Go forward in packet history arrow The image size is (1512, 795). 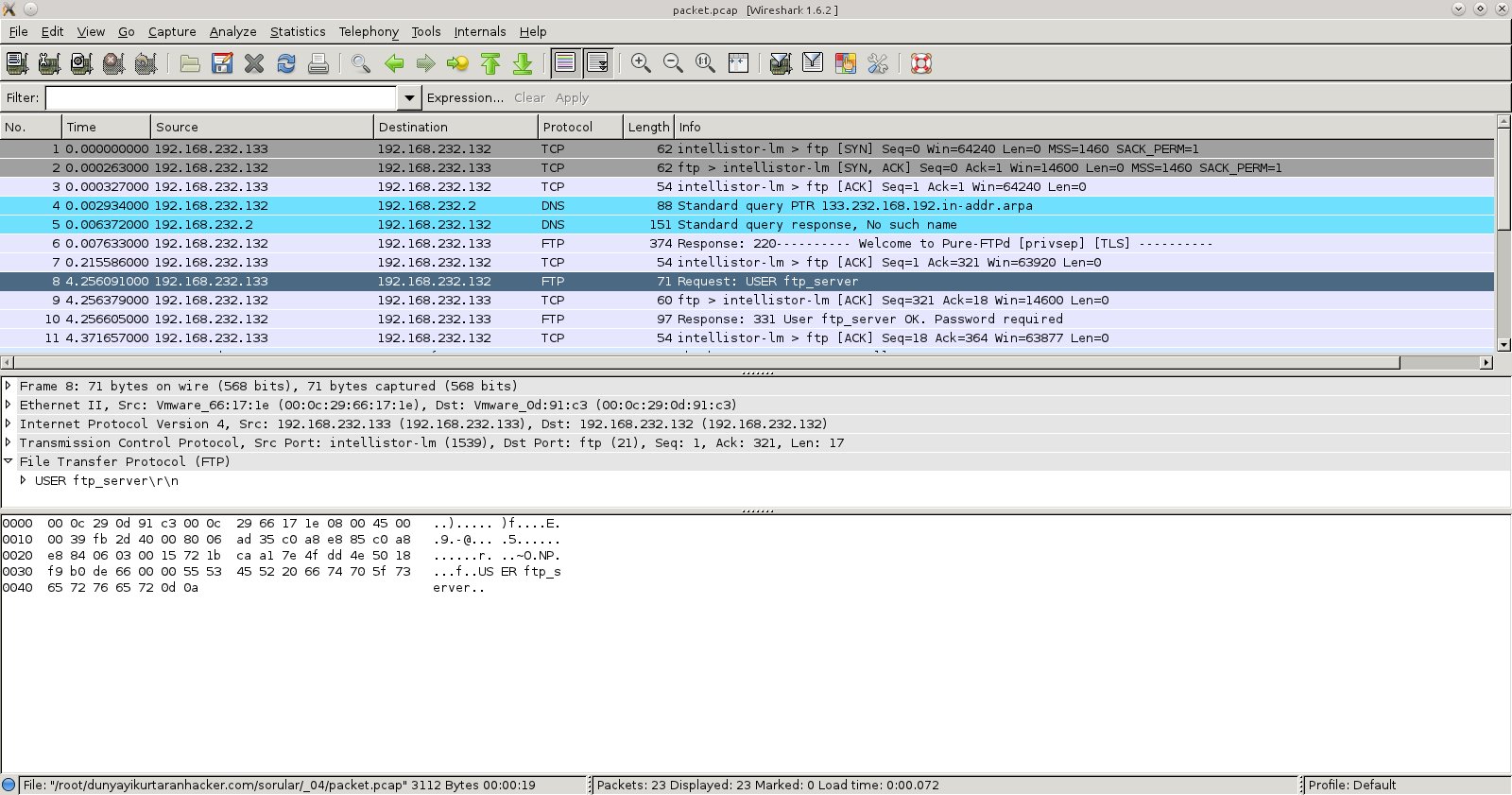[x=426, y=63]
